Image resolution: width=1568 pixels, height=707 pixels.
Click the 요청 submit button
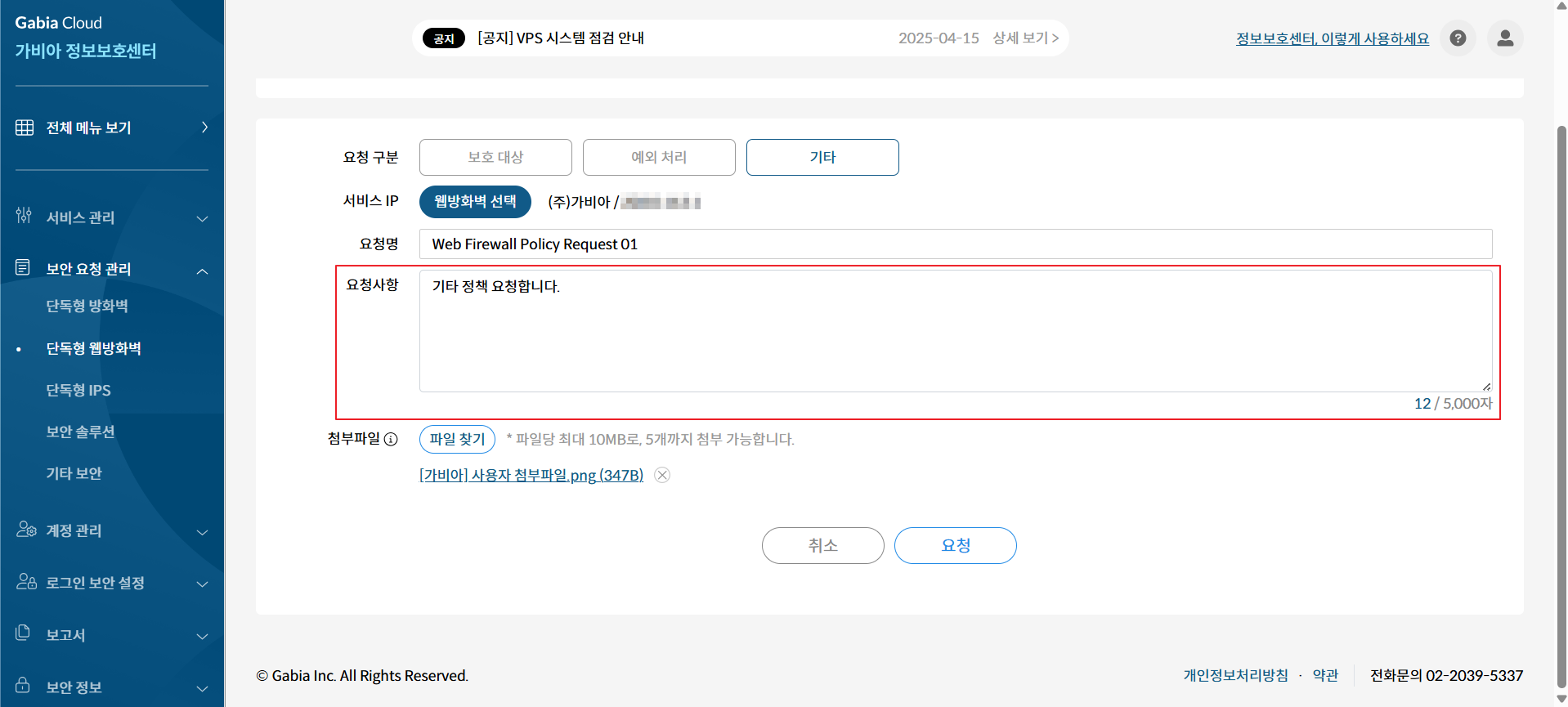[x=955, y=545]
